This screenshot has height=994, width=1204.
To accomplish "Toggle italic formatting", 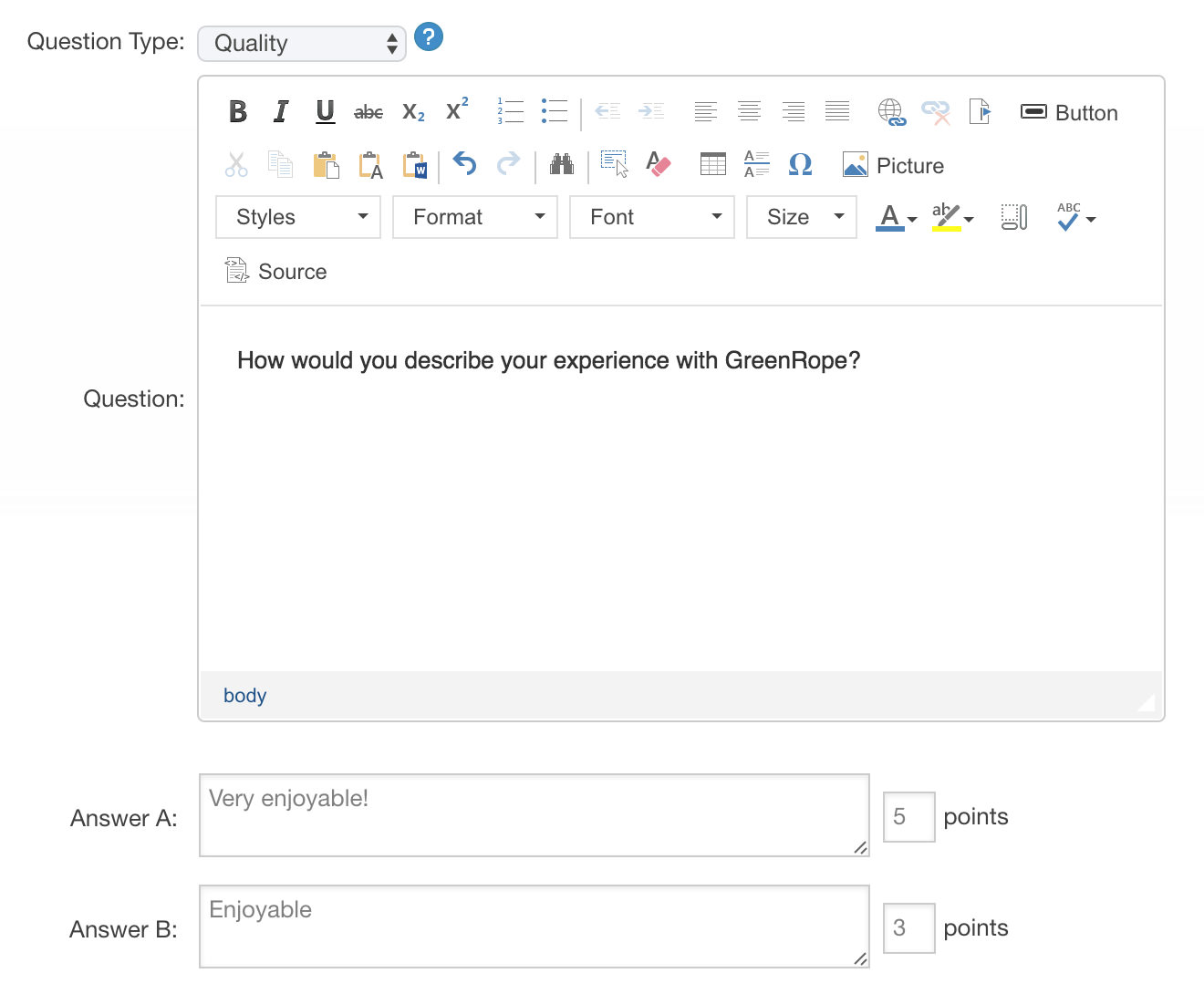I will pyautogui.click(x=281, y=112).
